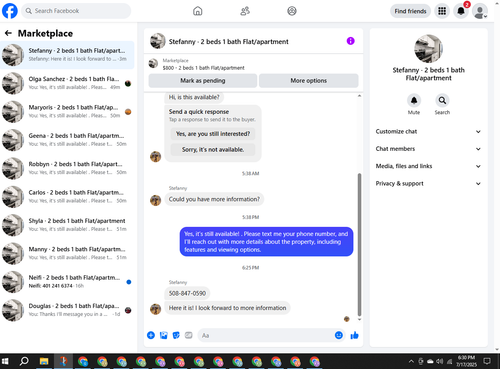Open the notifications bell with badge
Screen dimensions: 500x369
pyautogui.click(x=461, y=11)
